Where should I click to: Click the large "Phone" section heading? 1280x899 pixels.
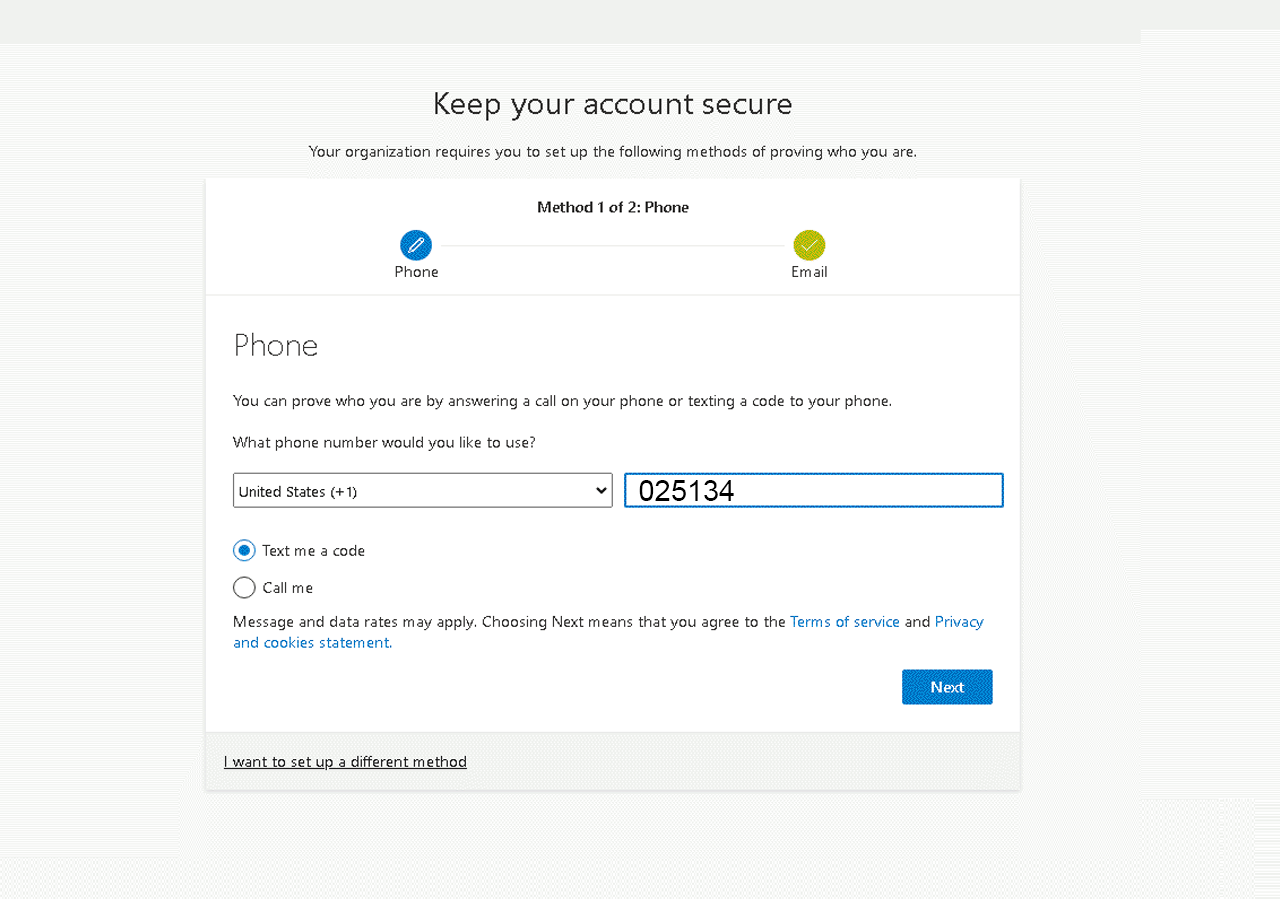(276, 346)
